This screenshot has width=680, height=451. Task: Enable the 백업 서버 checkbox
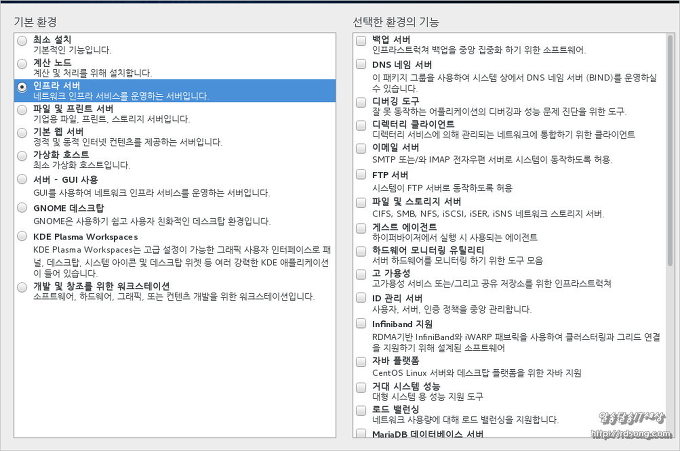[360, 40]
